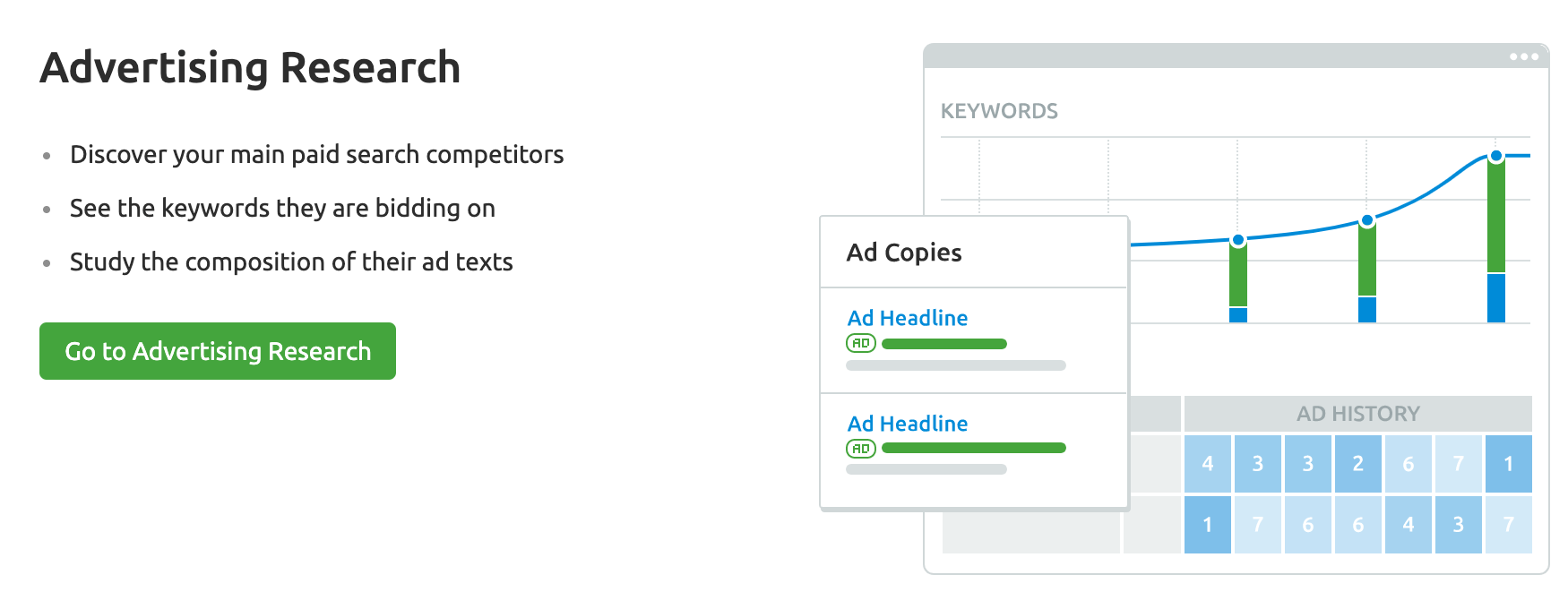This screenshot has height=609, width=1568.
Task: Click the Ad Copies card title
Action: 904,253
